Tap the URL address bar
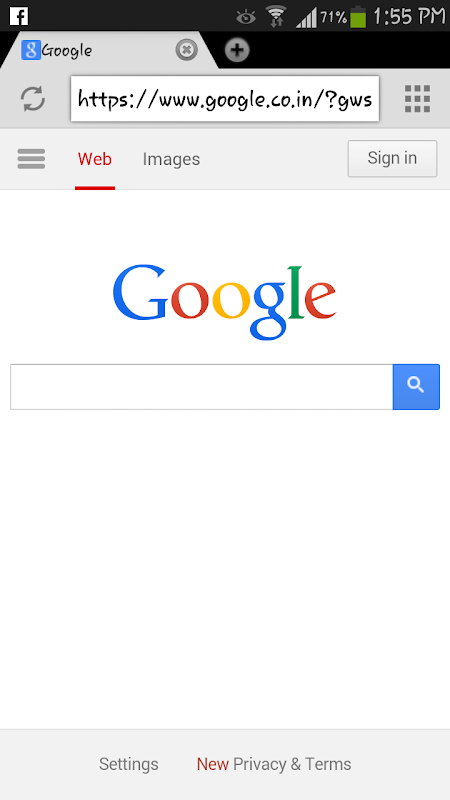Screen dimensions: 450x800 click(x=225, y=99)
